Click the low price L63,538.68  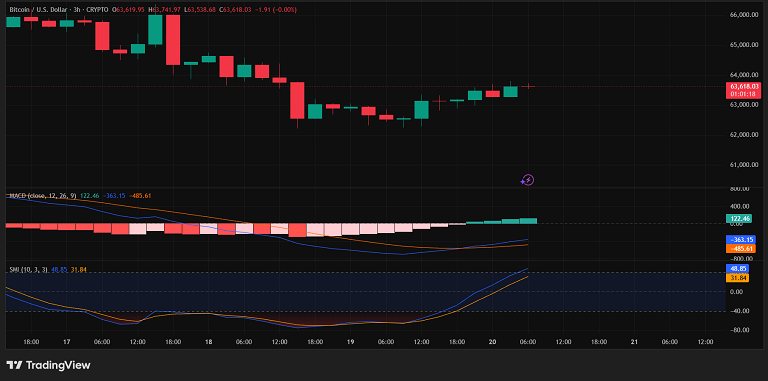(200, 9)
